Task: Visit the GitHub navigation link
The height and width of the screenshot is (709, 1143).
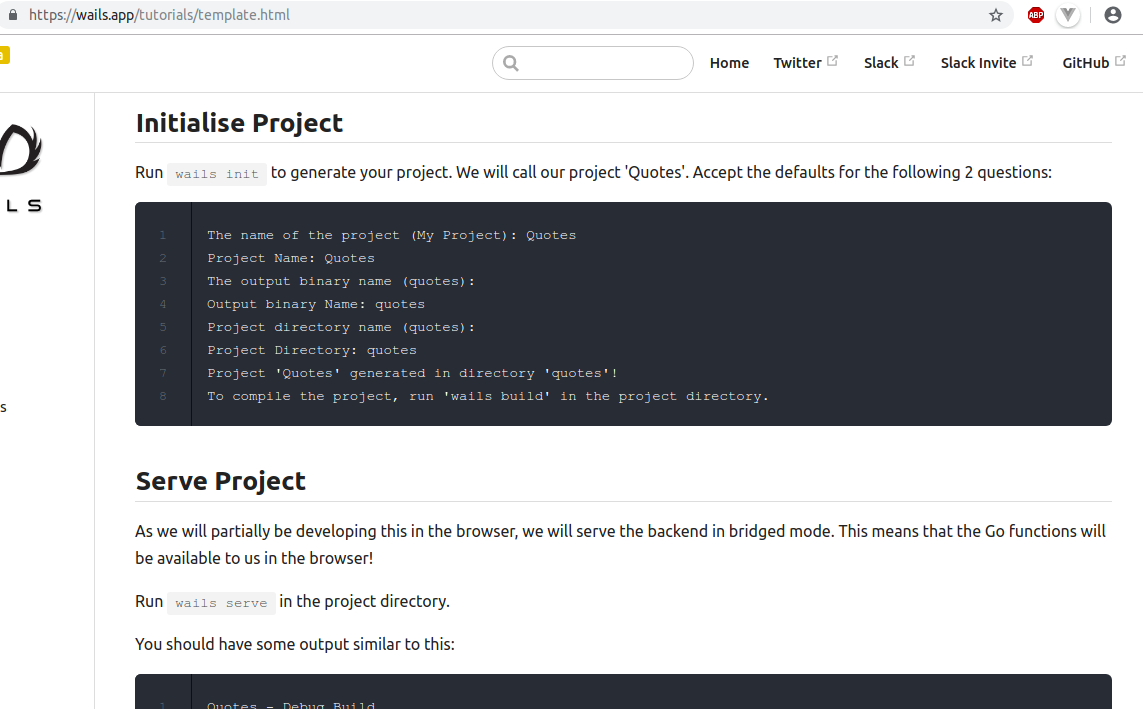Action: tap(1085, 63)
